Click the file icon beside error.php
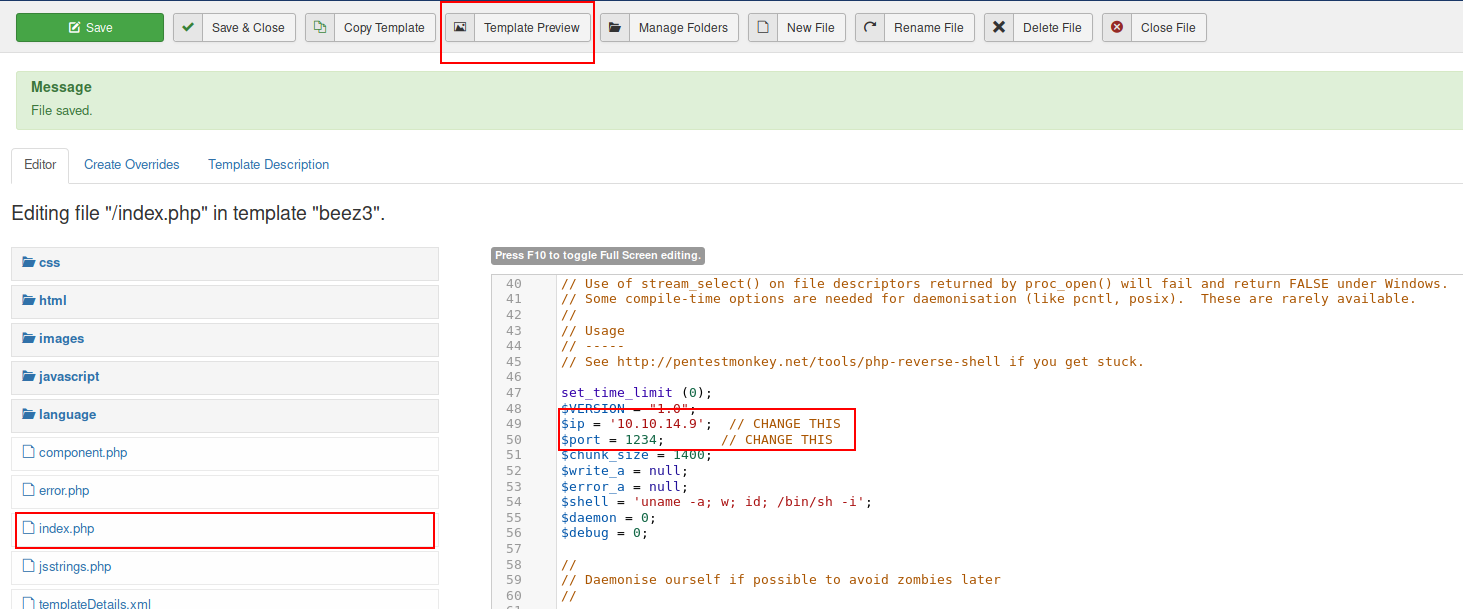The height and width of the screenshot is (609, 1463). pyautogui.click(x=29, y=491)
